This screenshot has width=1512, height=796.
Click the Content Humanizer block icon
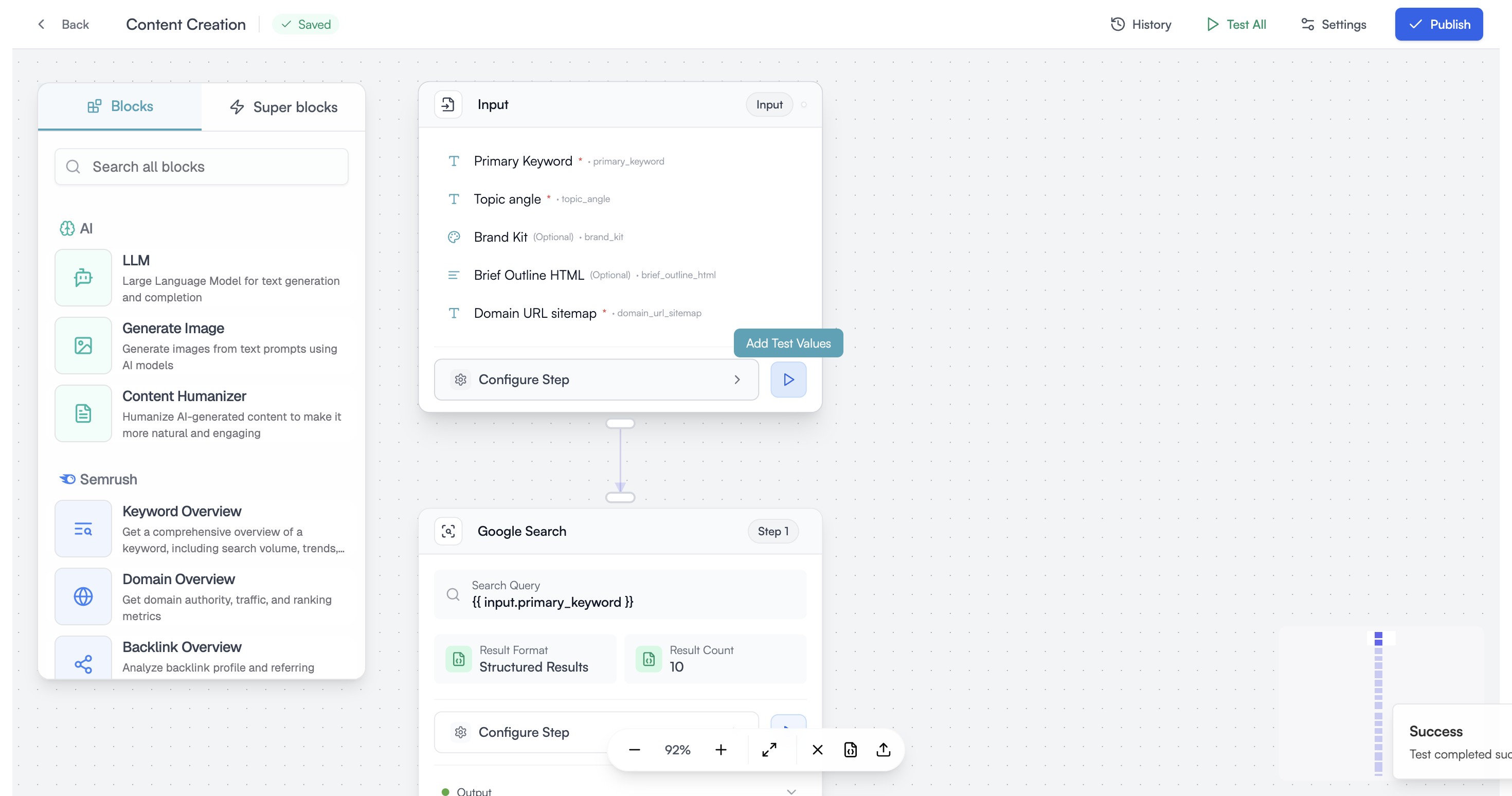click(83, 413)
